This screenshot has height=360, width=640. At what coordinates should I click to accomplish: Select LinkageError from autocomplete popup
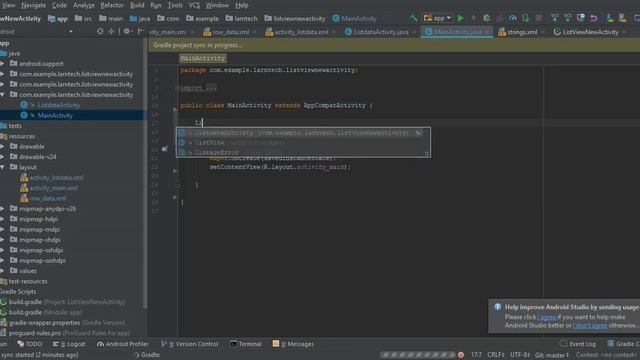coord(303,152)
